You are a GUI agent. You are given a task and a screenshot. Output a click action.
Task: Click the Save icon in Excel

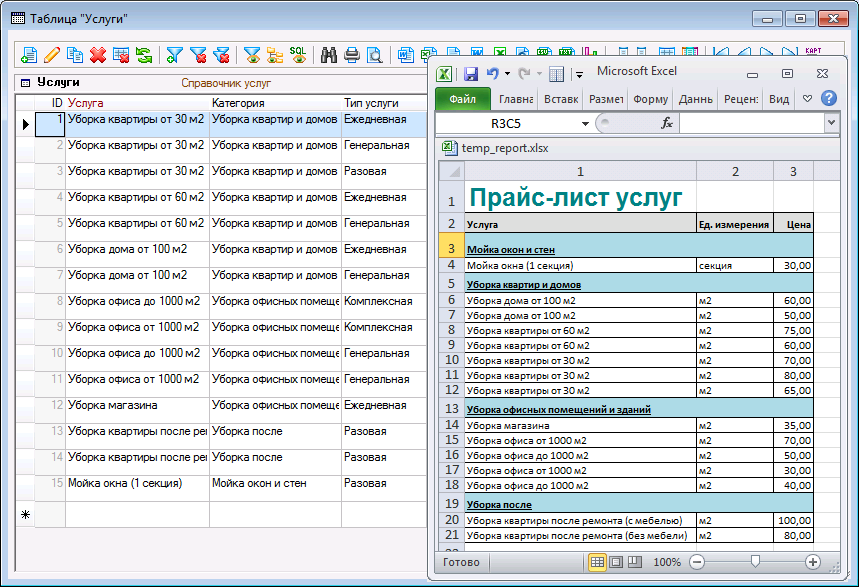tap(469, 74)
